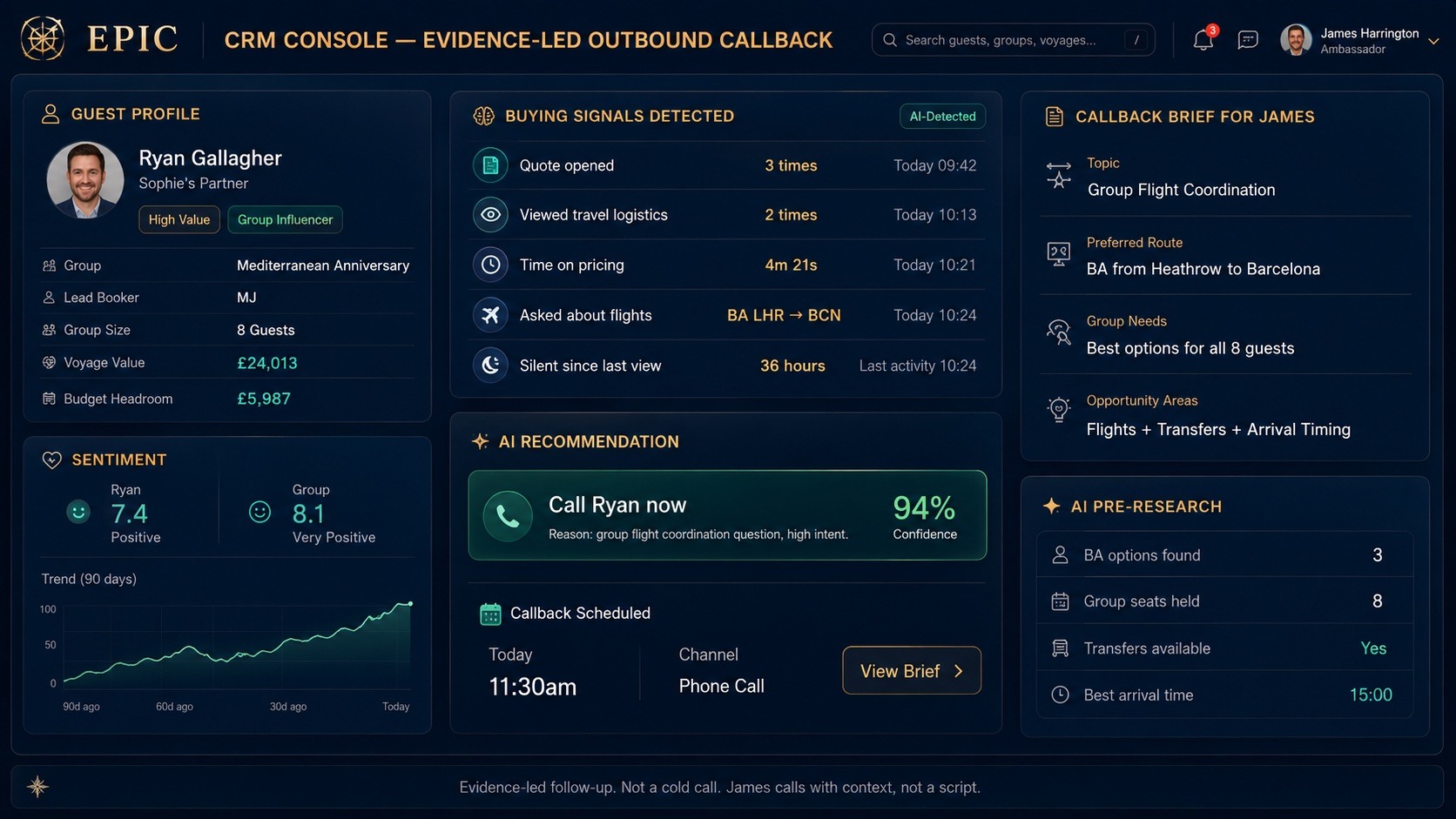Click the AI Recommendation sparkle icon
The image size is (1456, 819).
click(480, 441)
